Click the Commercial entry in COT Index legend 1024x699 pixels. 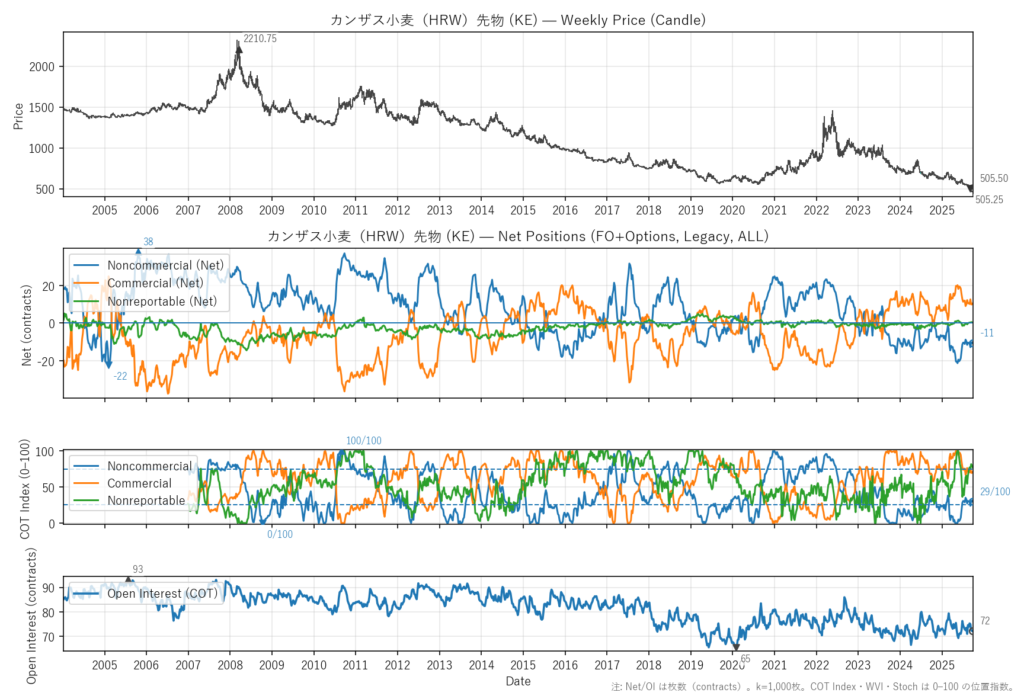tap(139, 483)
